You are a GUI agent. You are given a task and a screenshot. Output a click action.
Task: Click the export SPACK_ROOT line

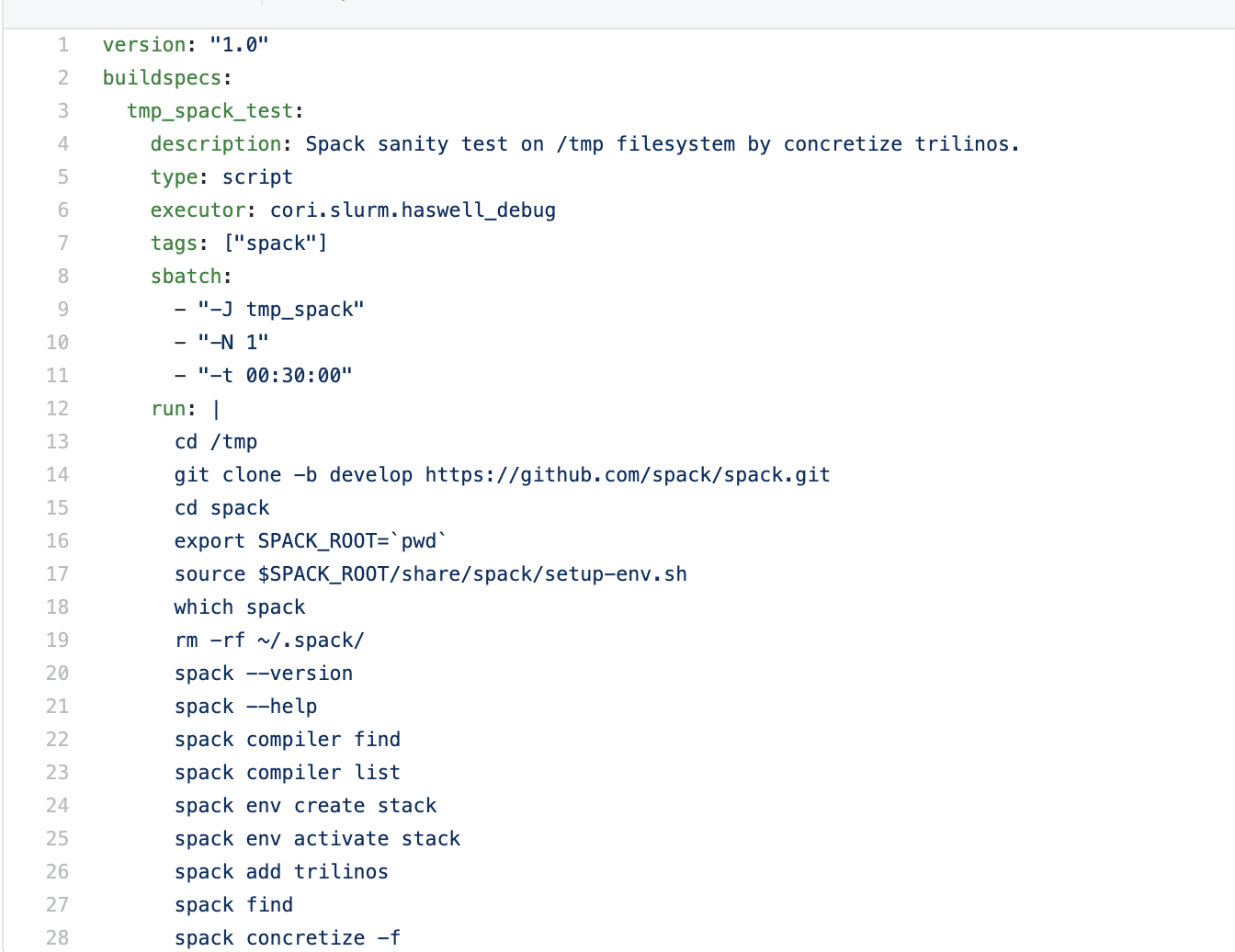pyautogui.click(x=311, y=540)
